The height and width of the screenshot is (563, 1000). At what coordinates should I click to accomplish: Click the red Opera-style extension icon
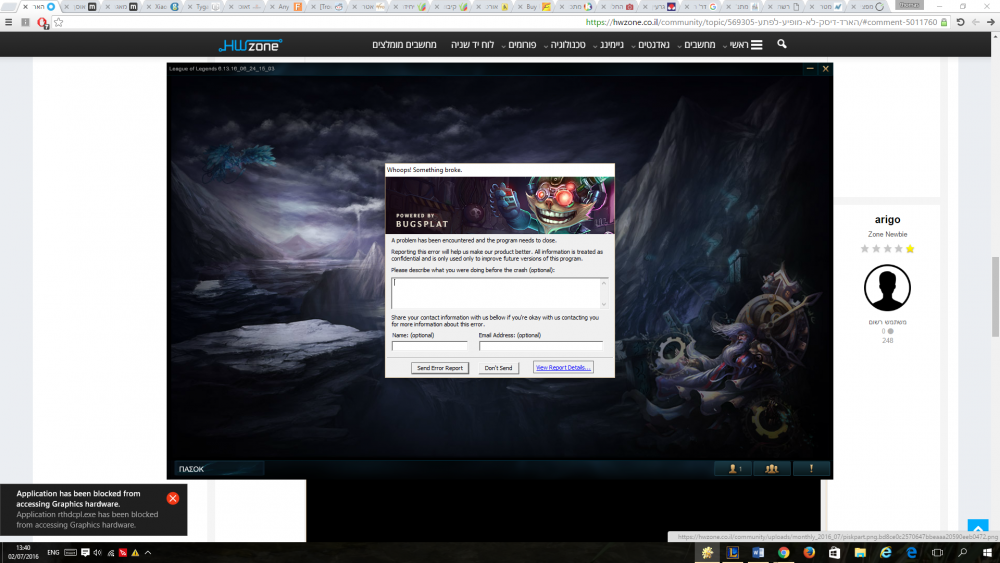point(42,23)
